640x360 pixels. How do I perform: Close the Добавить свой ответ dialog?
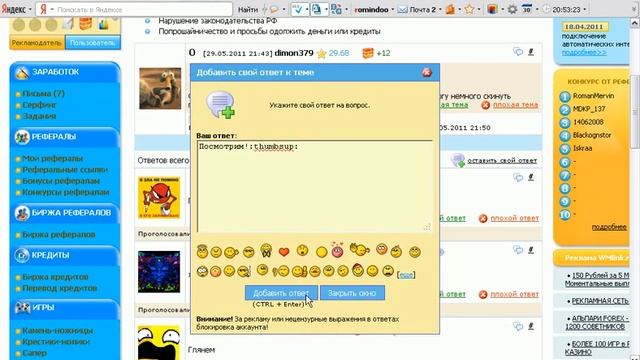[427, 72]
